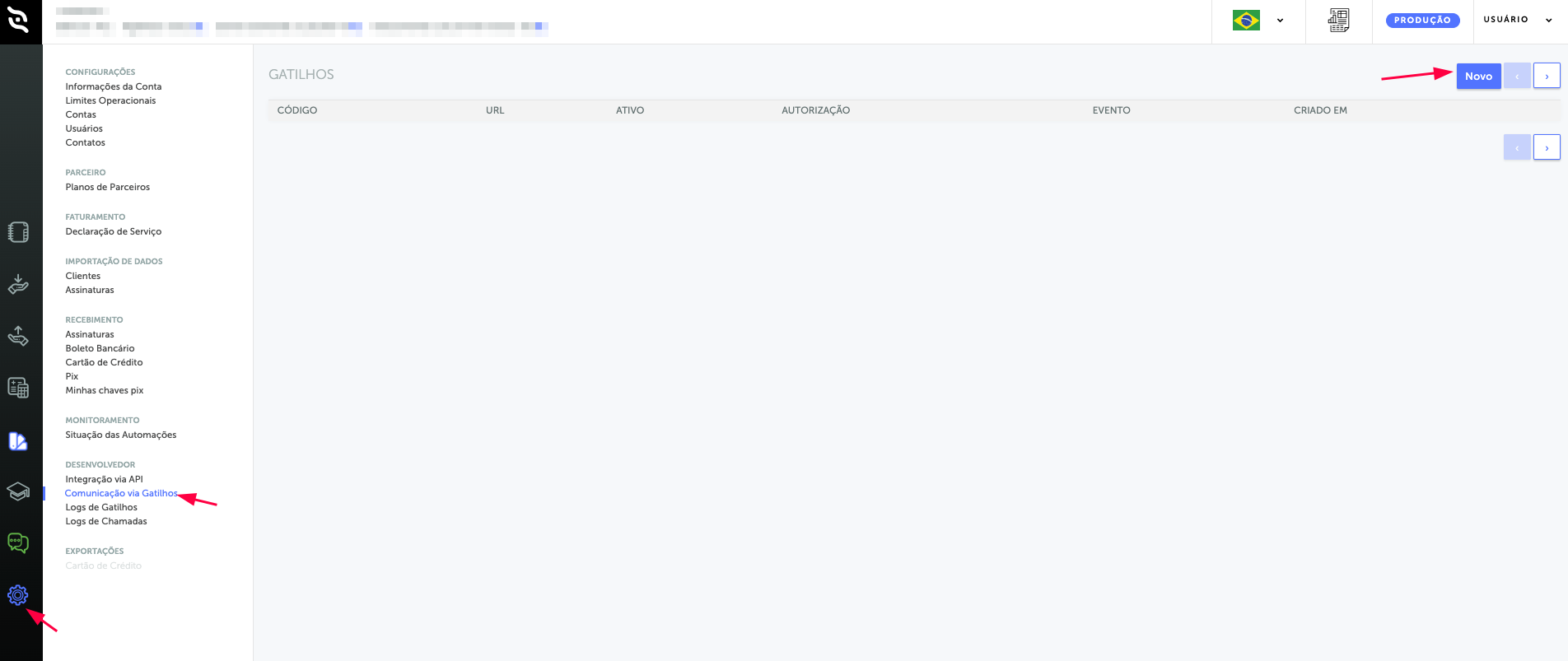The image size is (1568, 661).
Task: Open Usuários settings page
Action: click(84, 128)
